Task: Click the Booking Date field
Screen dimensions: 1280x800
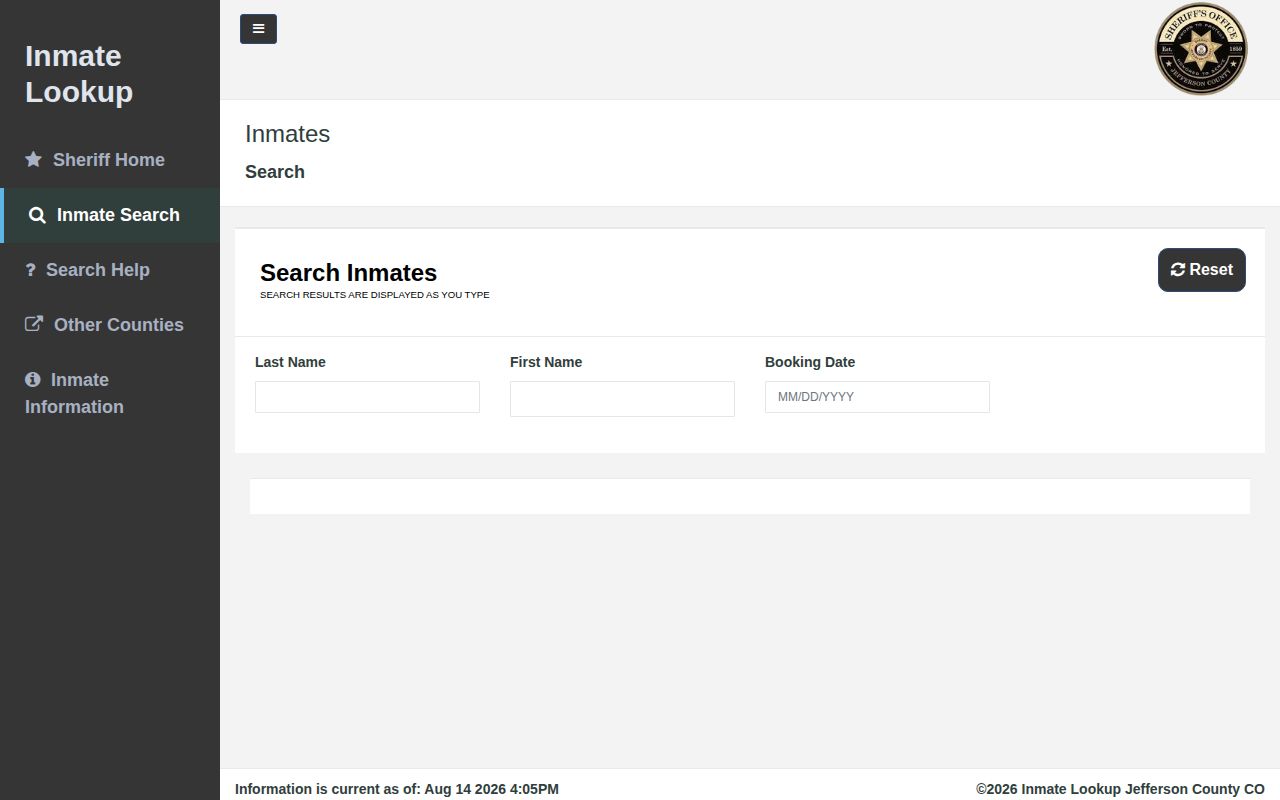Action: (x=877, y=397)
